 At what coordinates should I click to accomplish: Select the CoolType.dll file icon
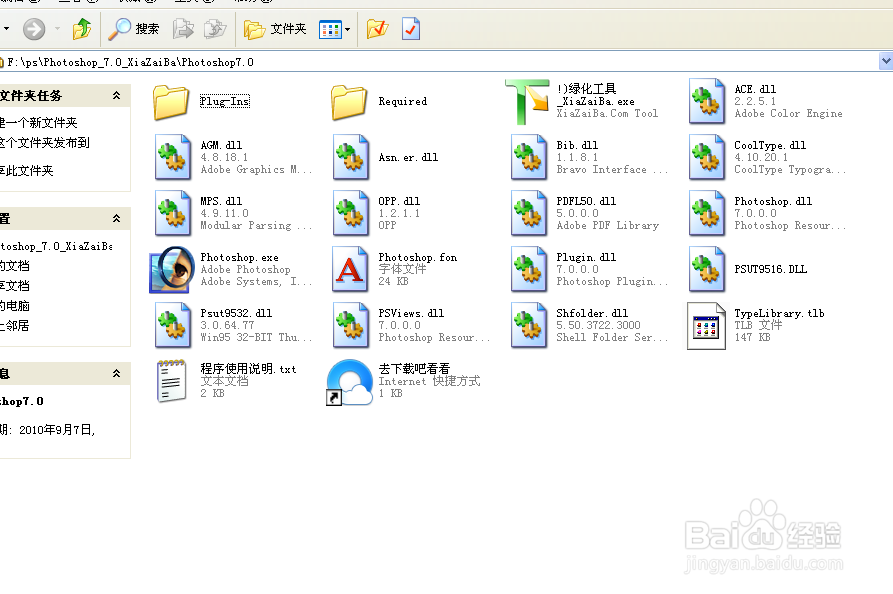707,157
